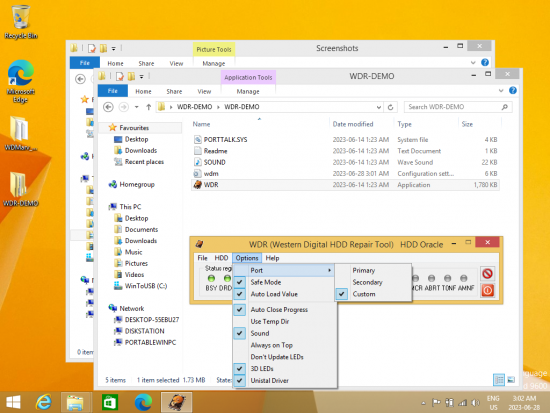Open WDR File menu
550x413 pixels.
point(202,258)
